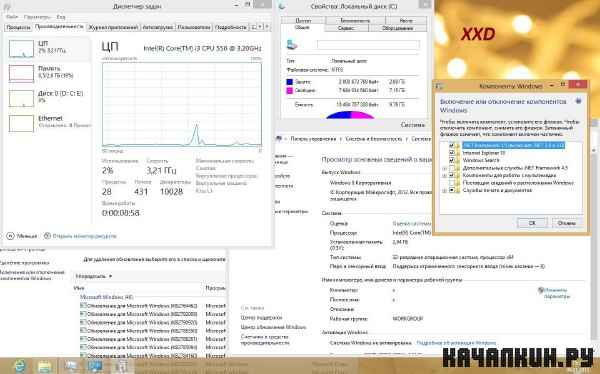Click the local disk drive icon in properties
Image resolution: width=600 pixels, height=374 pixels.
click(292, 45)
